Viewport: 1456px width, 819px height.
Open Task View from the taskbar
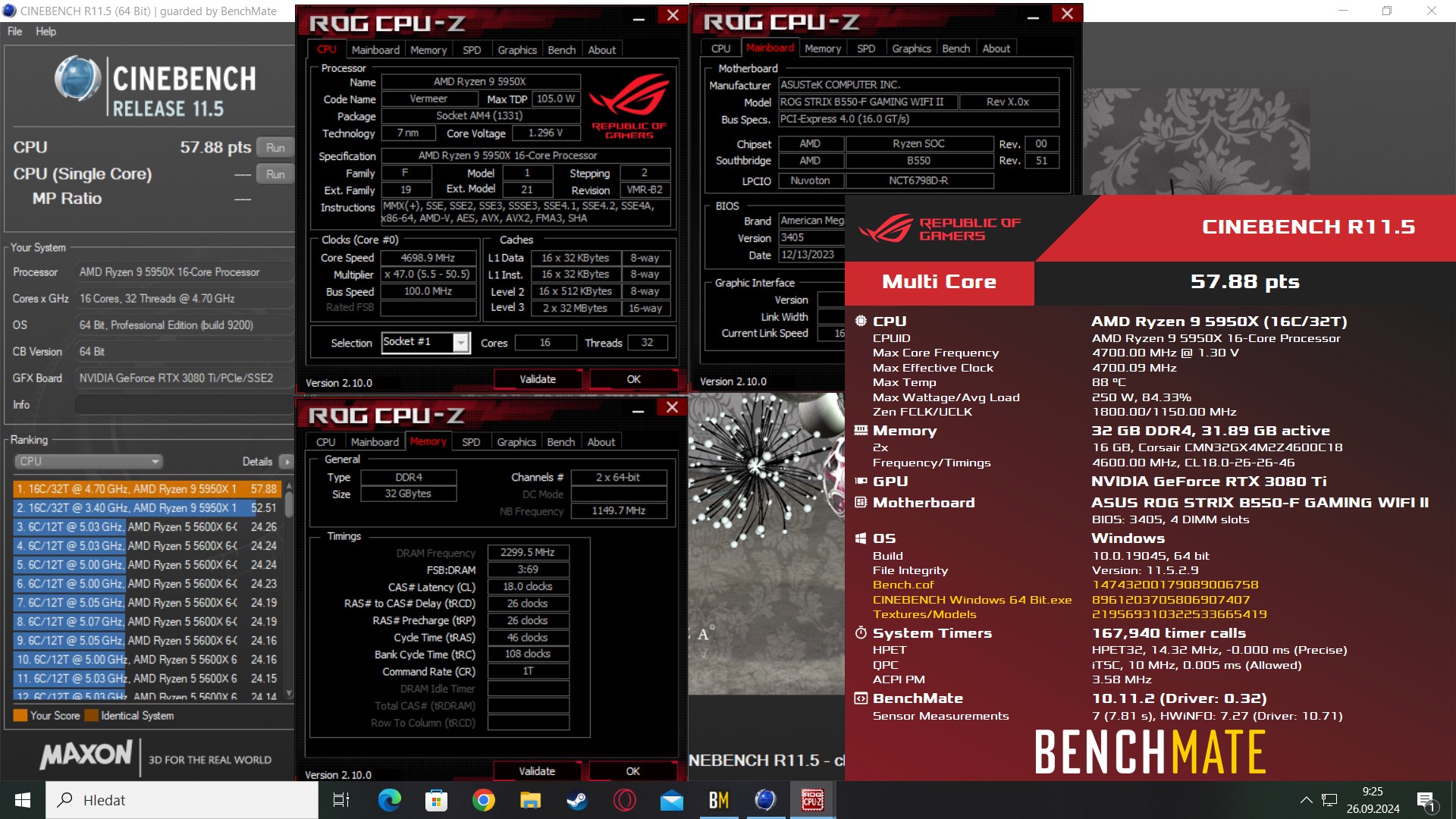[341, 800]
